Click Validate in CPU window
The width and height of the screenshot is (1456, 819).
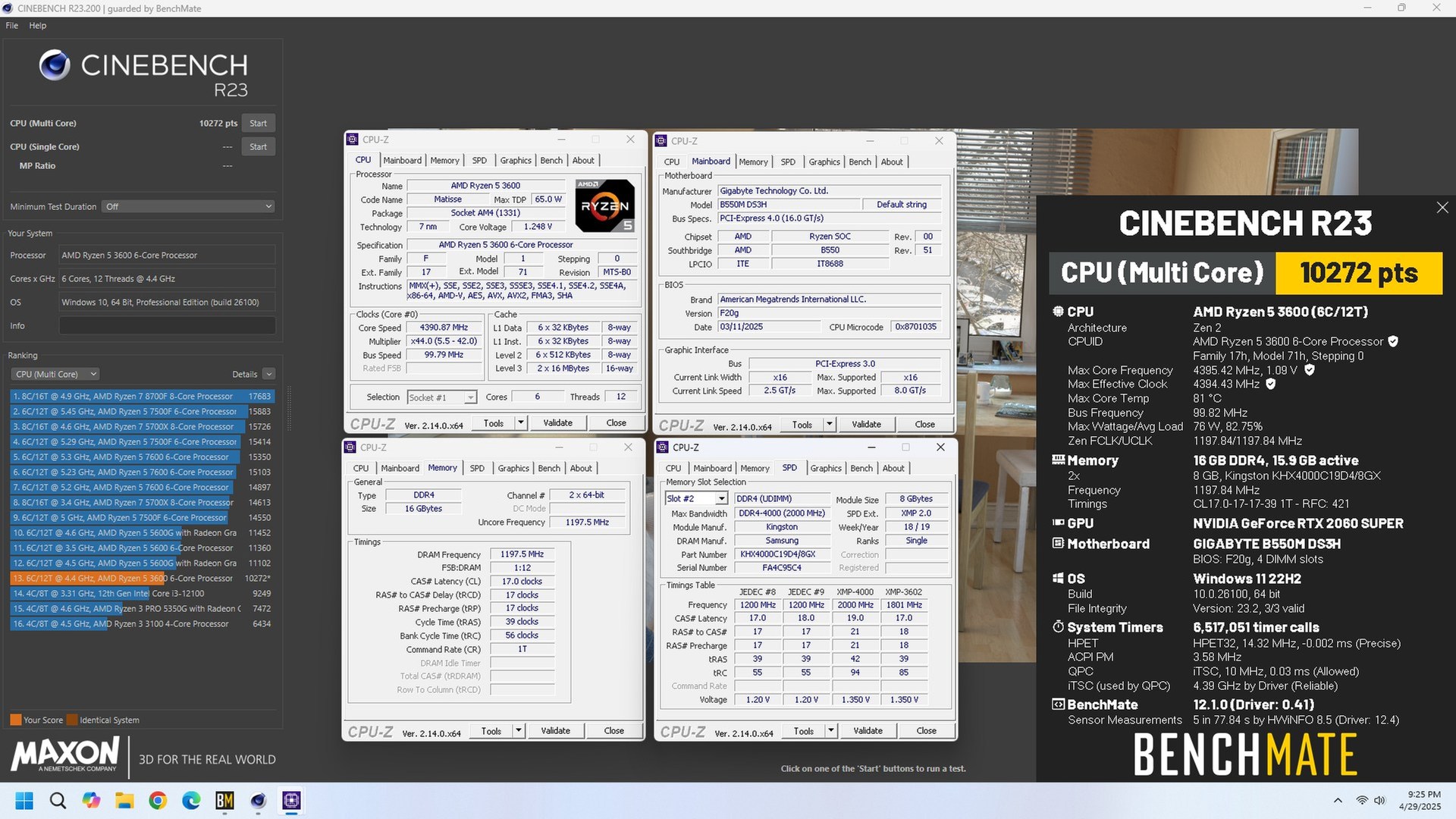(557, 423)
